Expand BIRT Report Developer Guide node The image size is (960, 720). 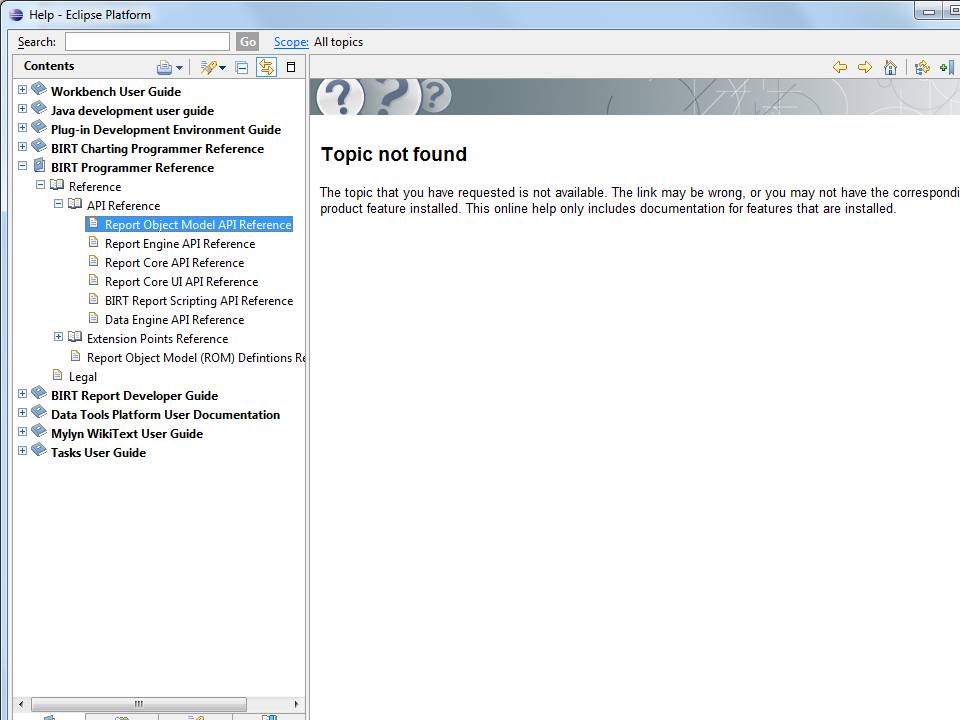click(23, 393)
